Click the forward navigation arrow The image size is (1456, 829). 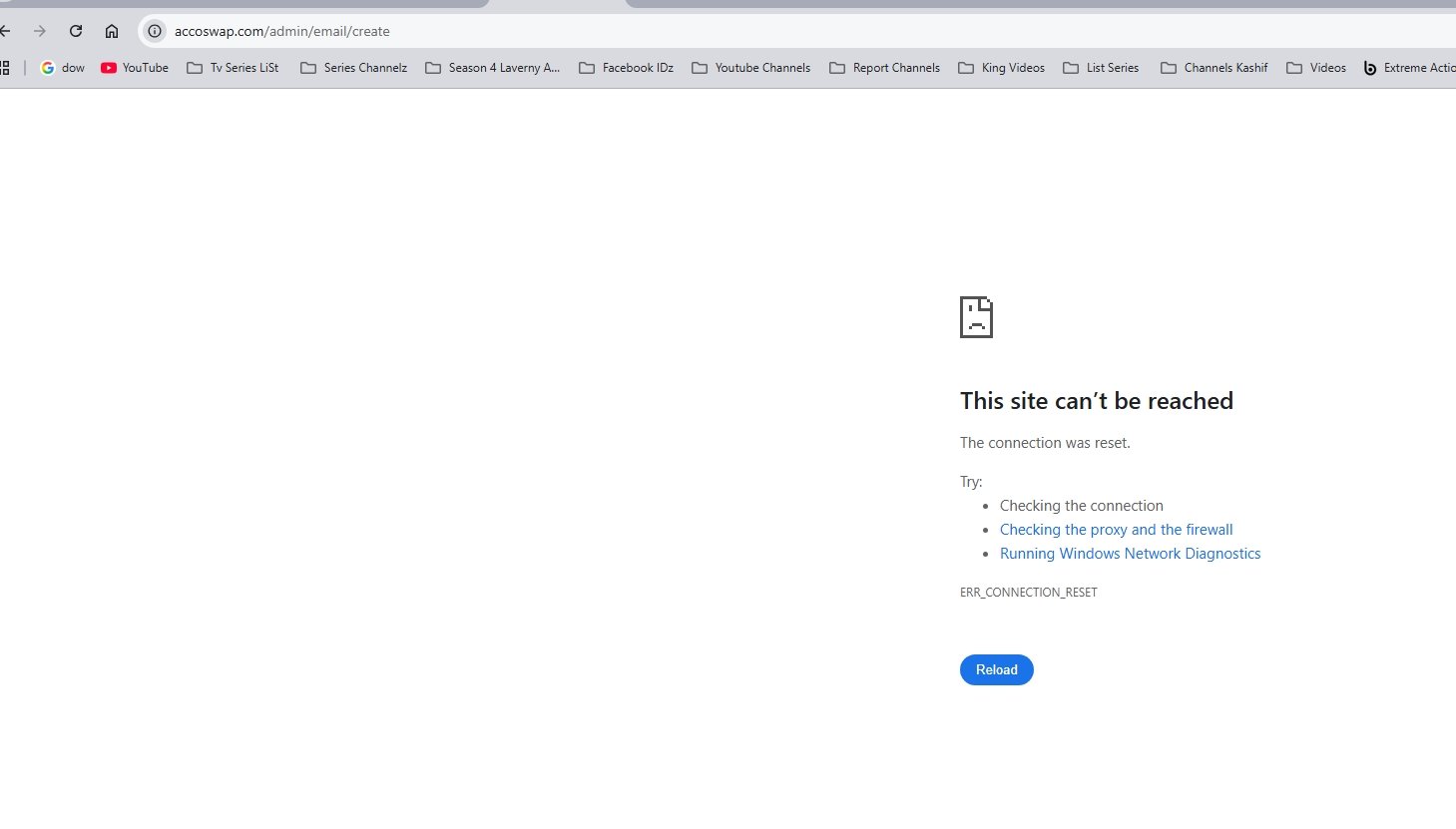coord(40,31)
